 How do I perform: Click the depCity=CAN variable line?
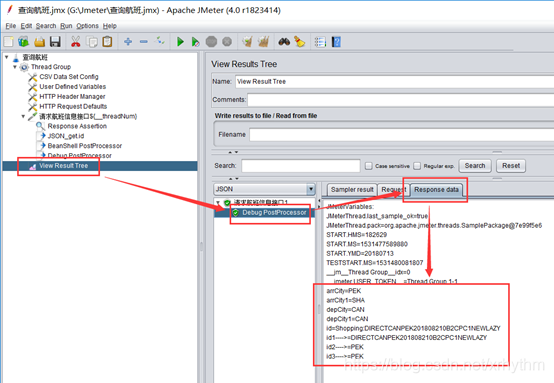(x=345, y=310)
